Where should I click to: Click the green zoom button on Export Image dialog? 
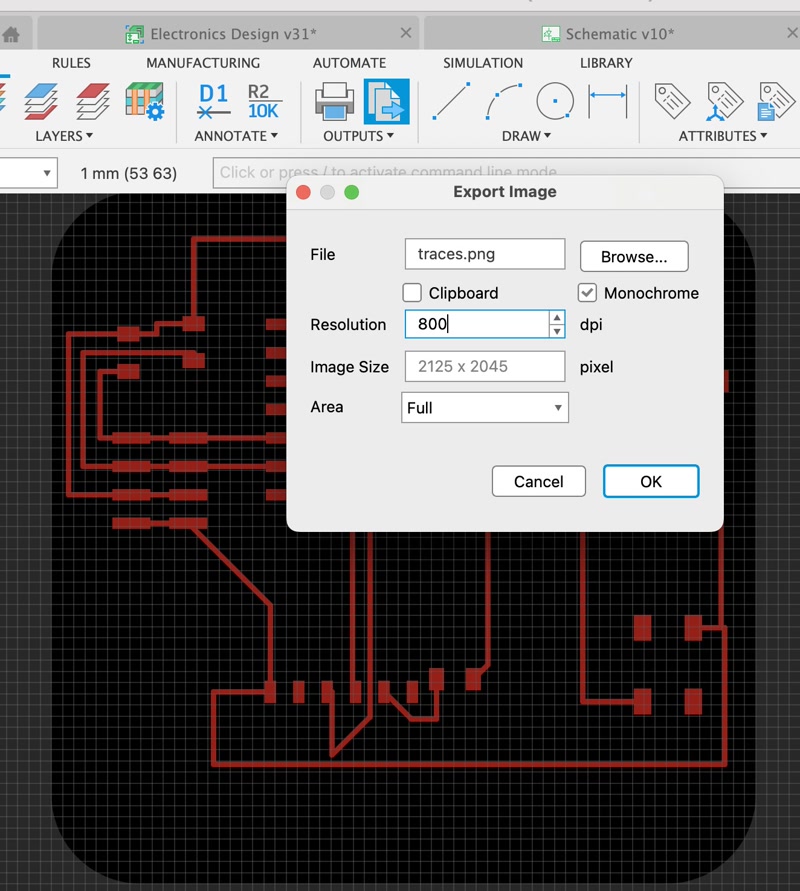pos(352,192)
